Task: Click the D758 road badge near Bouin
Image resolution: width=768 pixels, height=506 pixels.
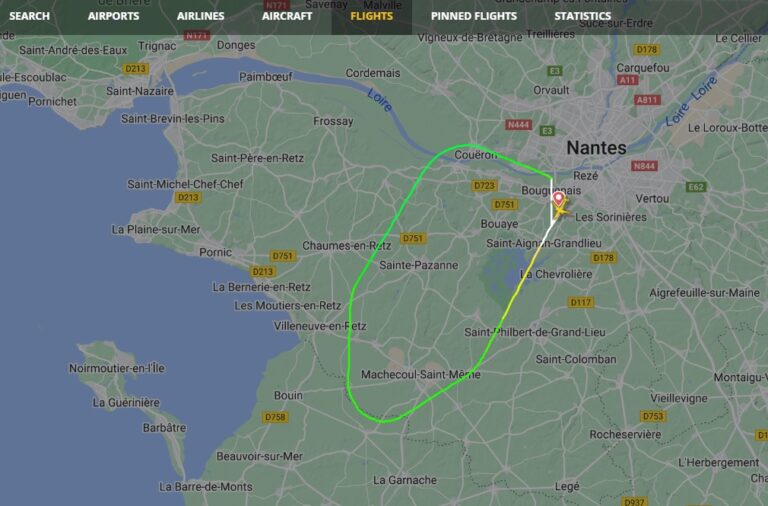Action: point(275,417)
